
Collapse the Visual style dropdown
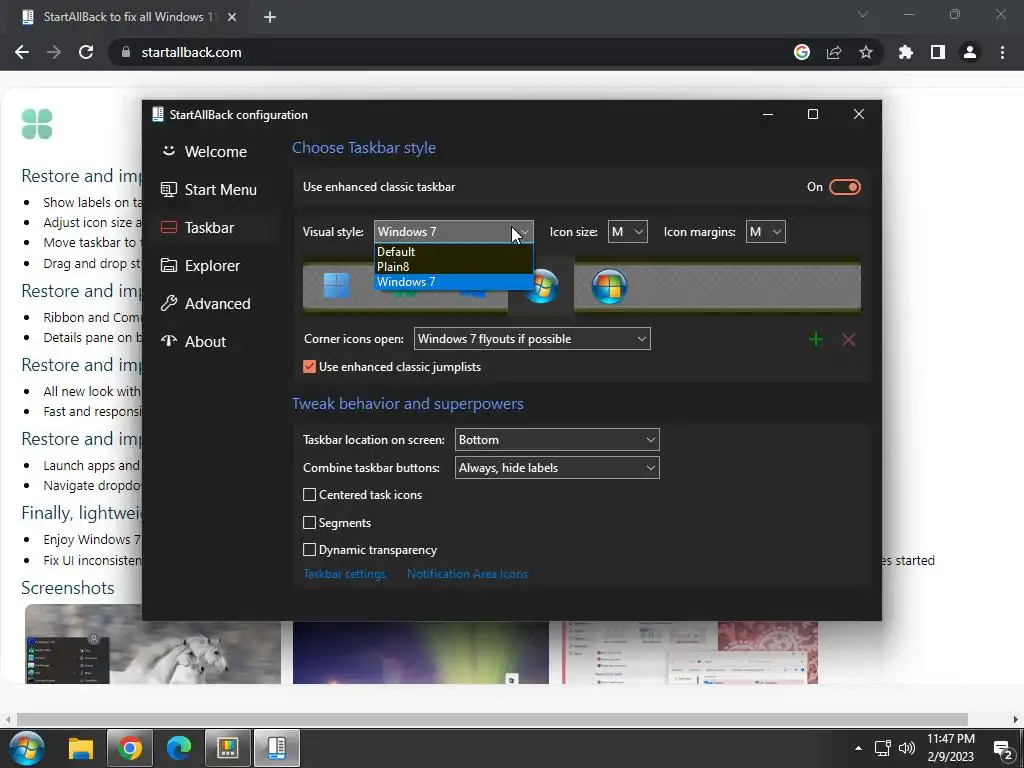(x=454, y=232)
